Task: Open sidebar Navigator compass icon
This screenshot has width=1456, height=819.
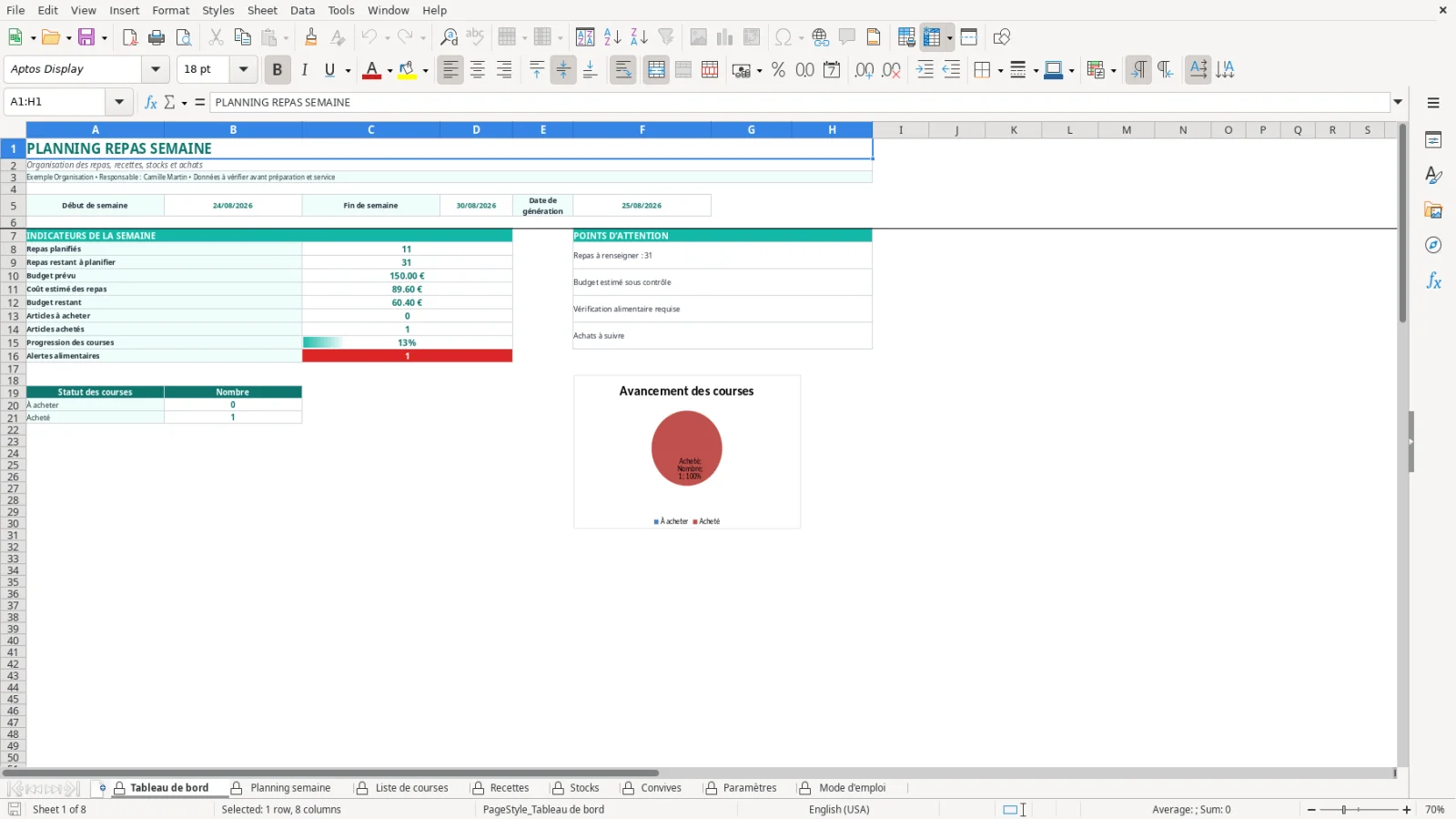Action: tap(1433, 246)
